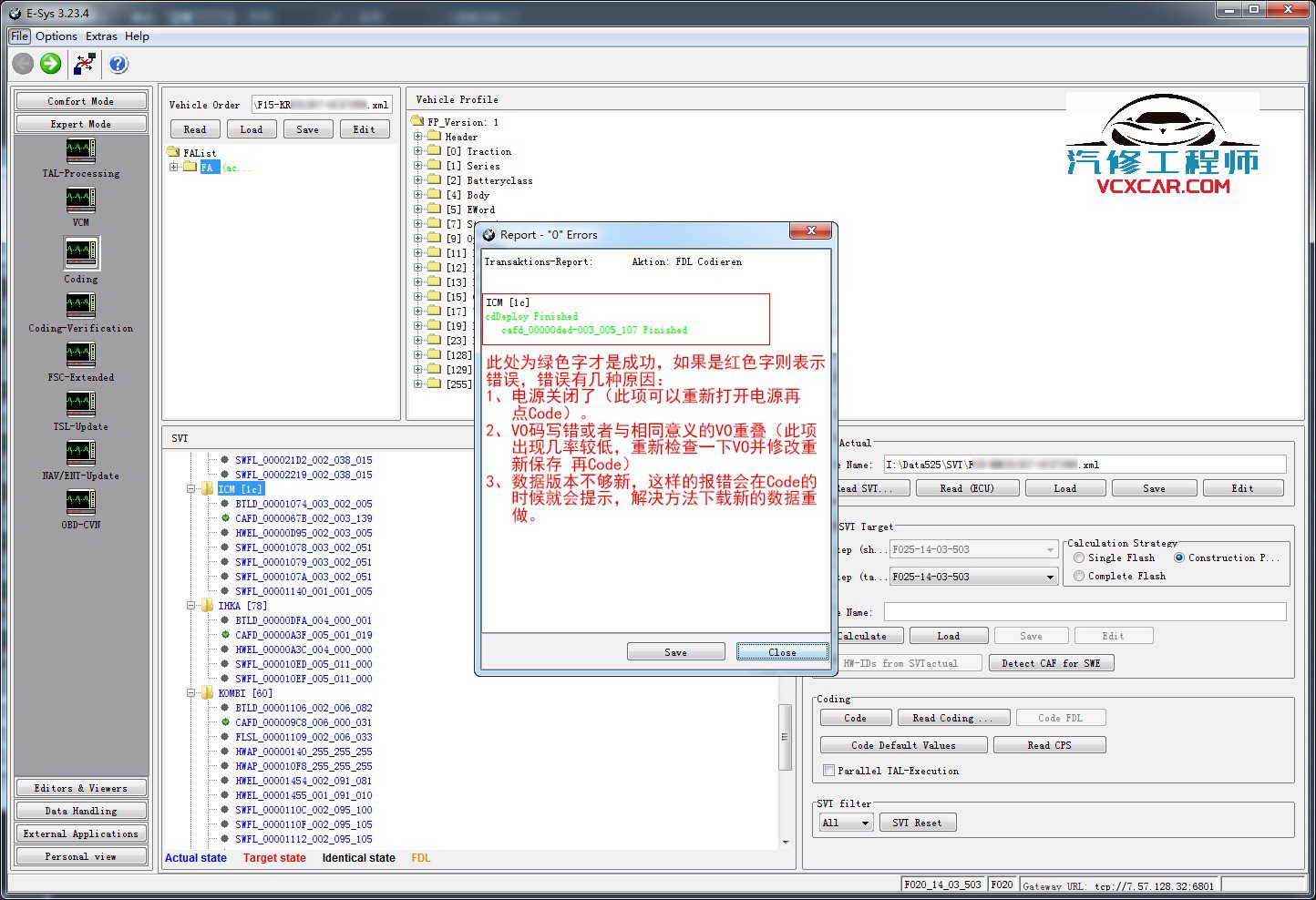Select the Single Flash radio button

[x=1079, y=557]
